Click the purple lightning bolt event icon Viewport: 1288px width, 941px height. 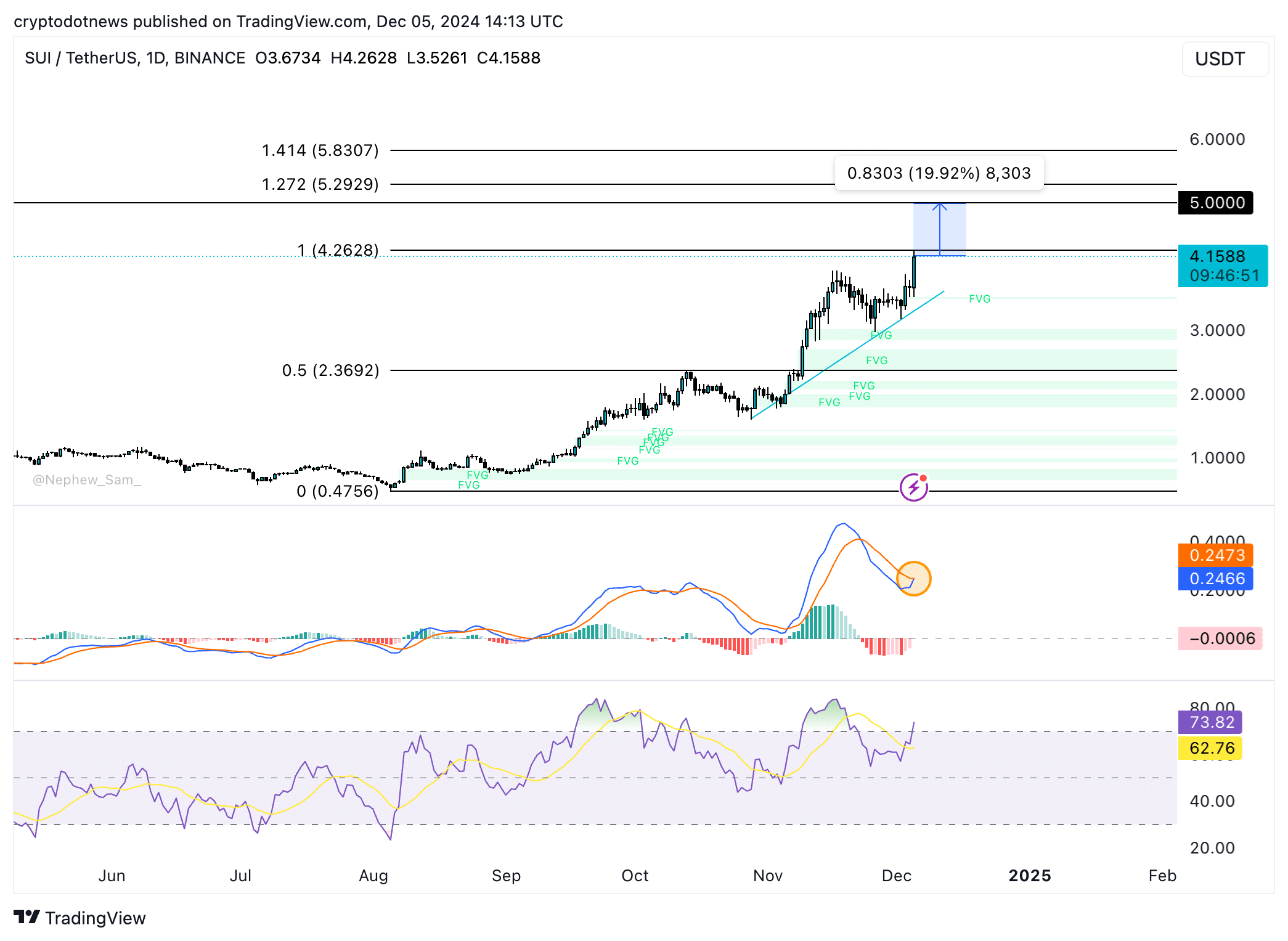(x=913, y=487)
